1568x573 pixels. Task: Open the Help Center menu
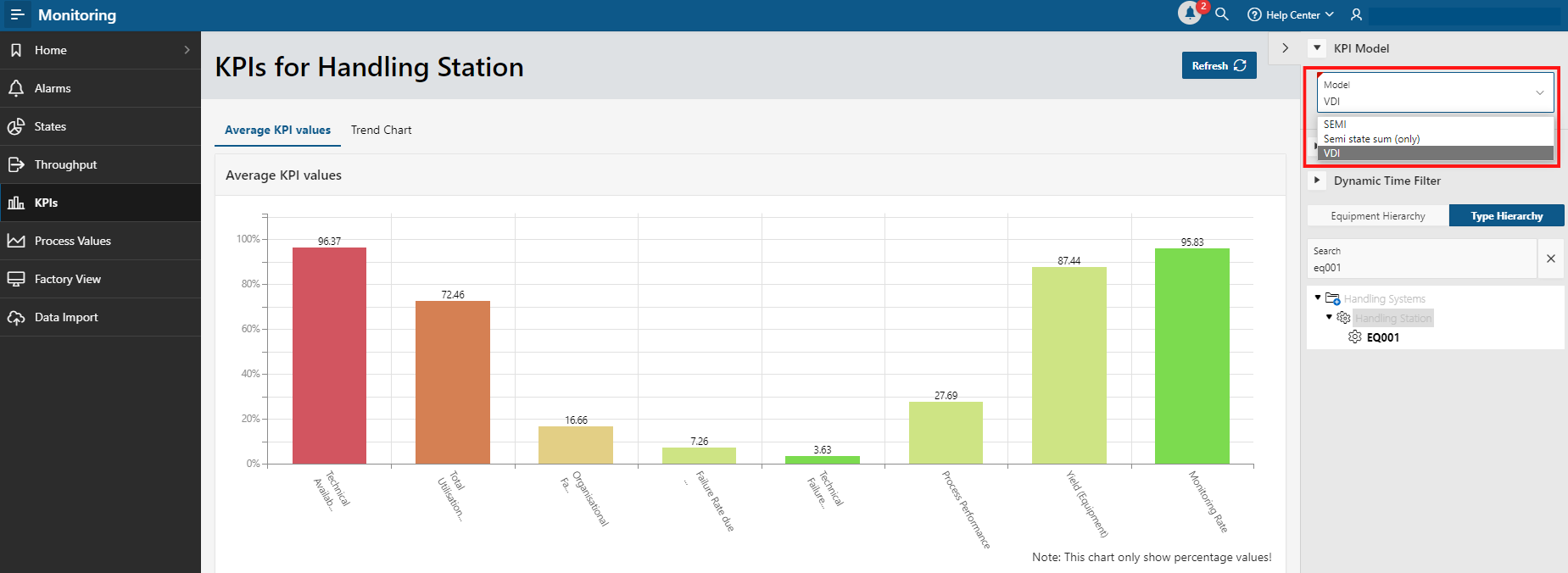point(1291,14)
